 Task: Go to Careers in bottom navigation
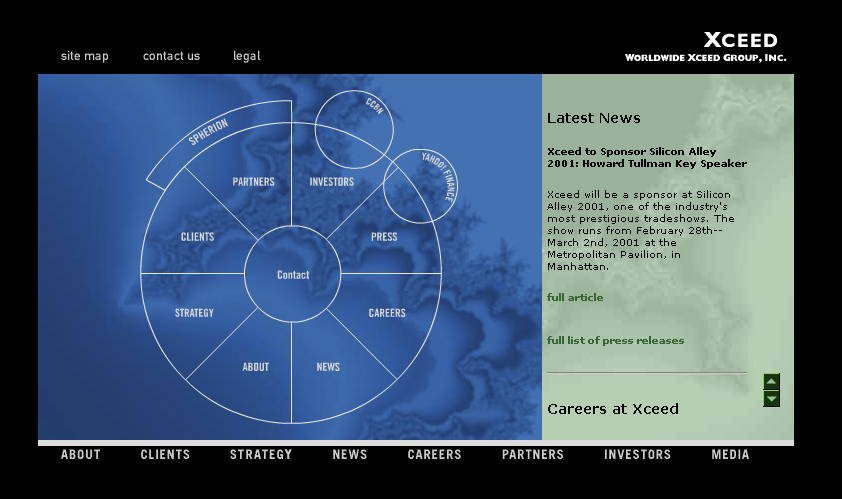pos(434,455)
